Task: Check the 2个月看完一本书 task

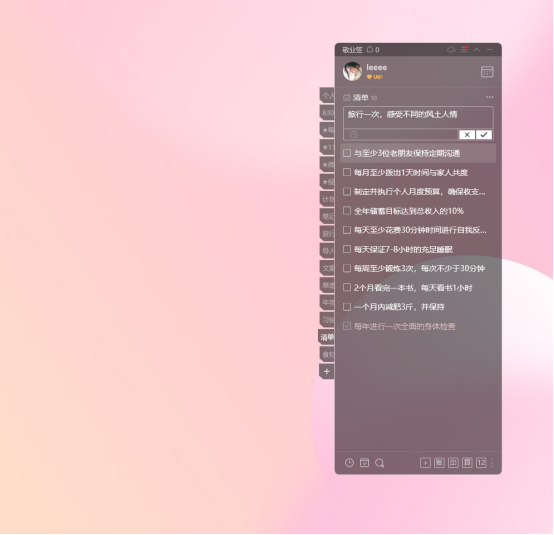Action: (x=347, y=288)
